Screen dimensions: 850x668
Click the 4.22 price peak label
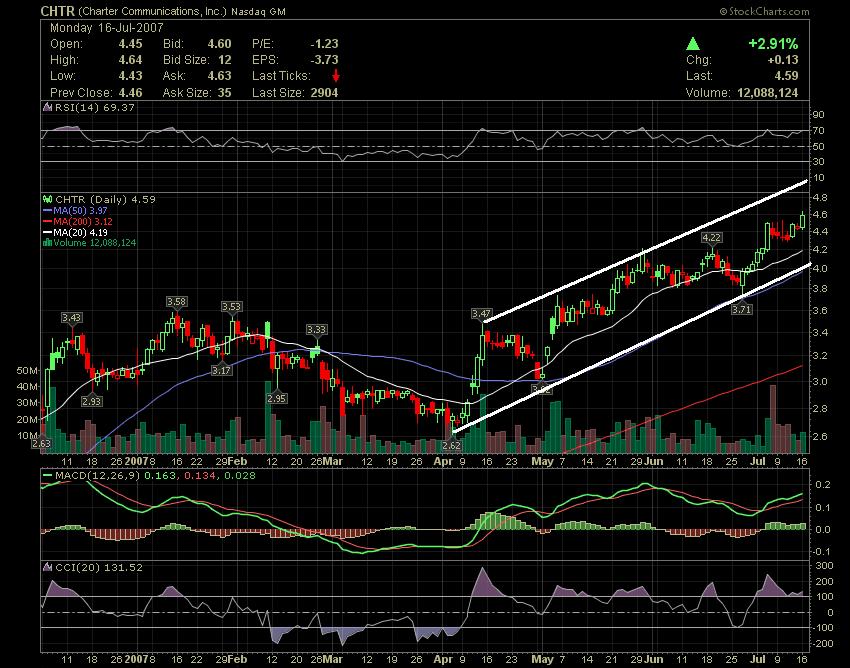711,237
